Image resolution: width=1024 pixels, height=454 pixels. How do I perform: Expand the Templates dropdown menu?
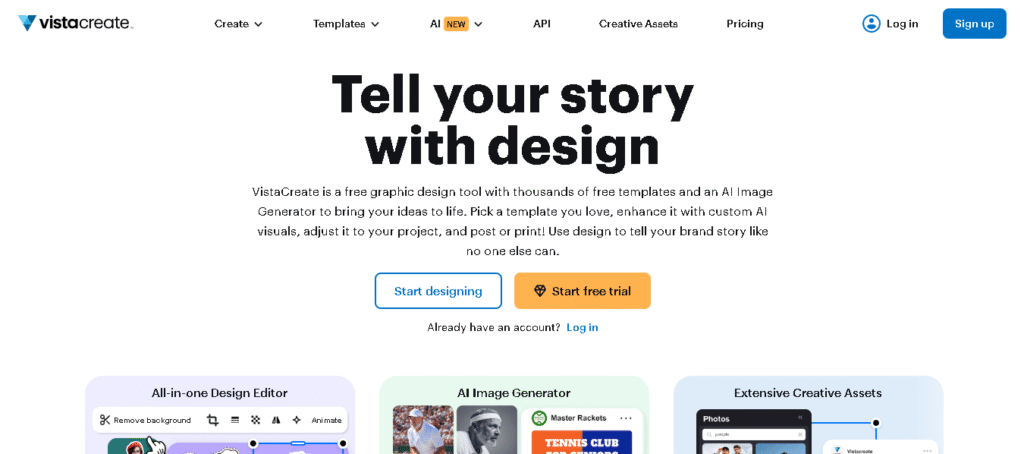(346, 24)
